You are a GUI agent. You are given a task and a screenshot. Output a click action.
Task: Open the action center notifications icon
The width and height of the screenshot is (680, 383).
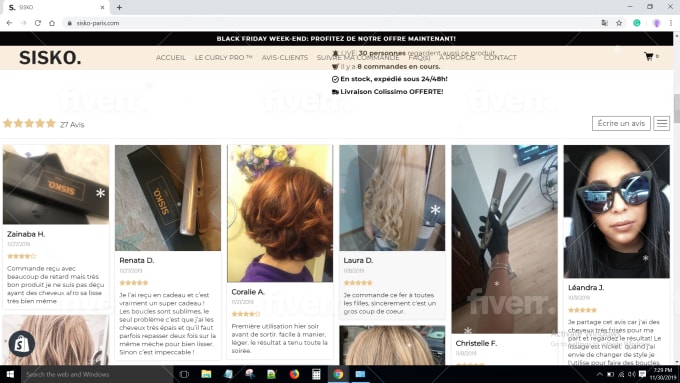(642, 374)
